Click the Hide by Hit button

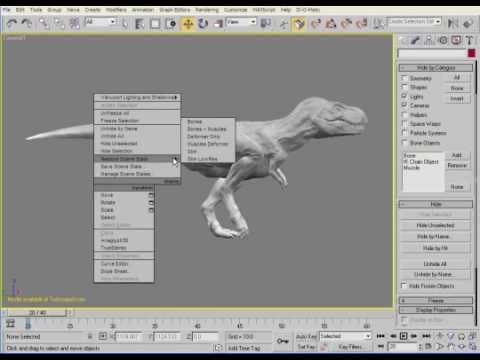(435, 248)
